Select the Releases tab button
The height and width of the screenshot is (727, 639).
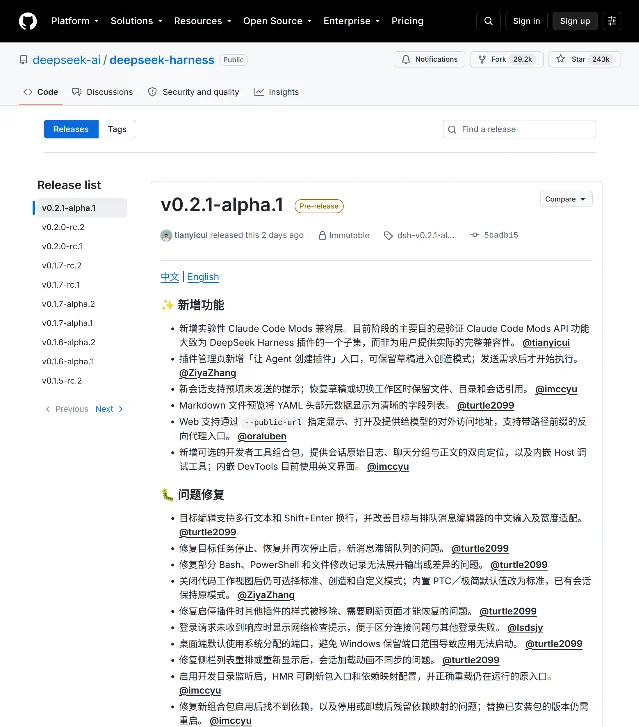pos(71,129)
